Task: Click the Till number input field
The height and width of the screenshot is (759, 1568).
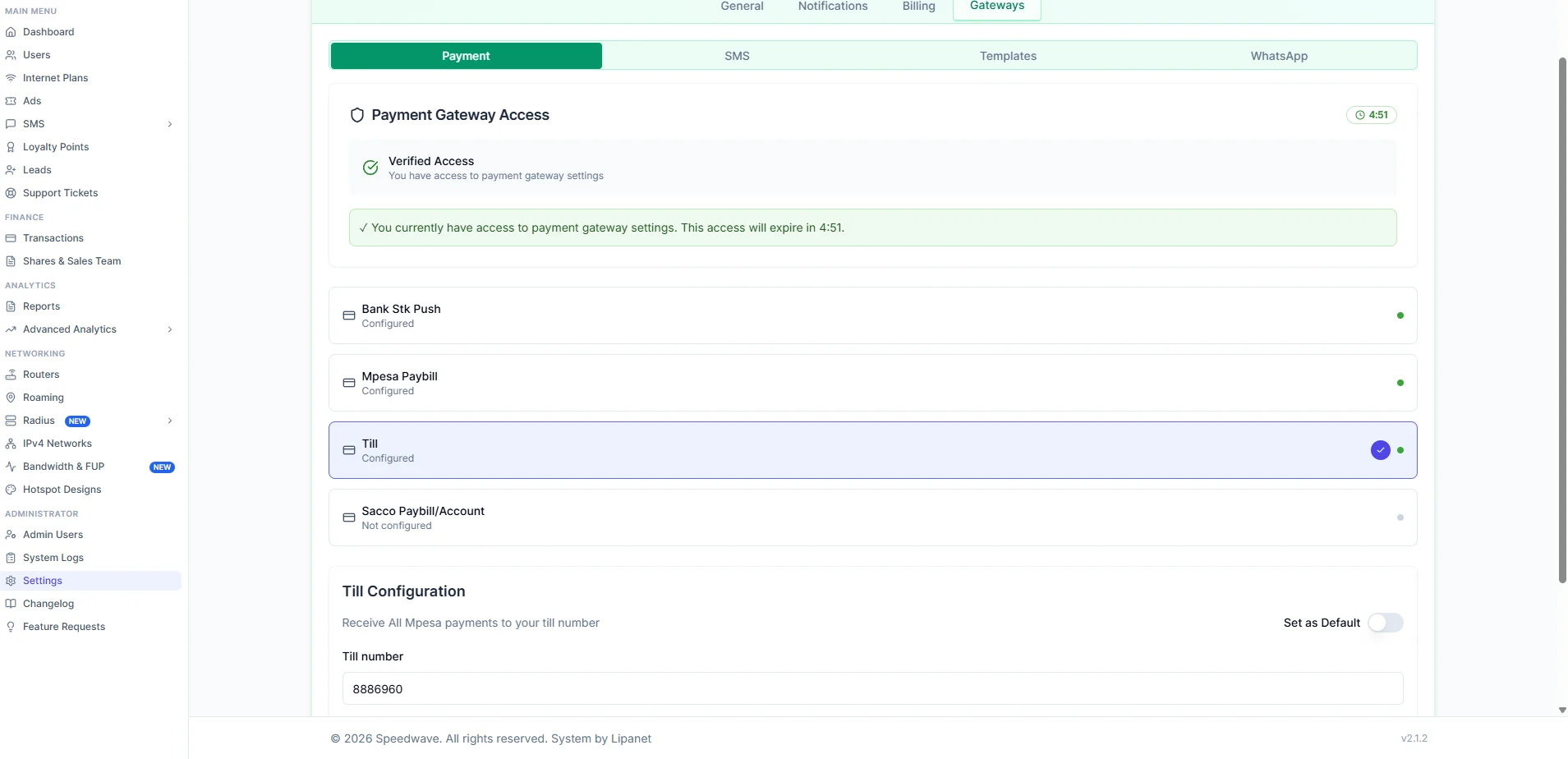Action: tap(872, 688)
